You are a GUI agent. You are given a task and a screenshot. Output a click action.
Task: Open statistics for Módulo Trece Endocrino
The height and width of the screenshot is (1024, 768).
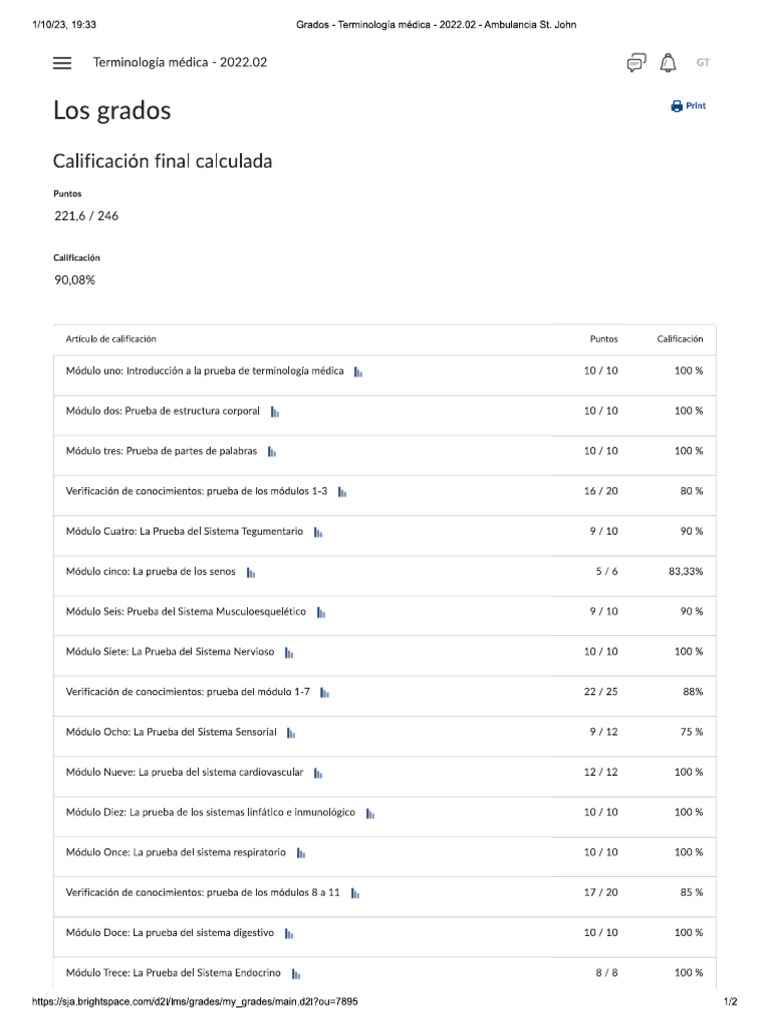pyautogui.click(x=296, y=973)
